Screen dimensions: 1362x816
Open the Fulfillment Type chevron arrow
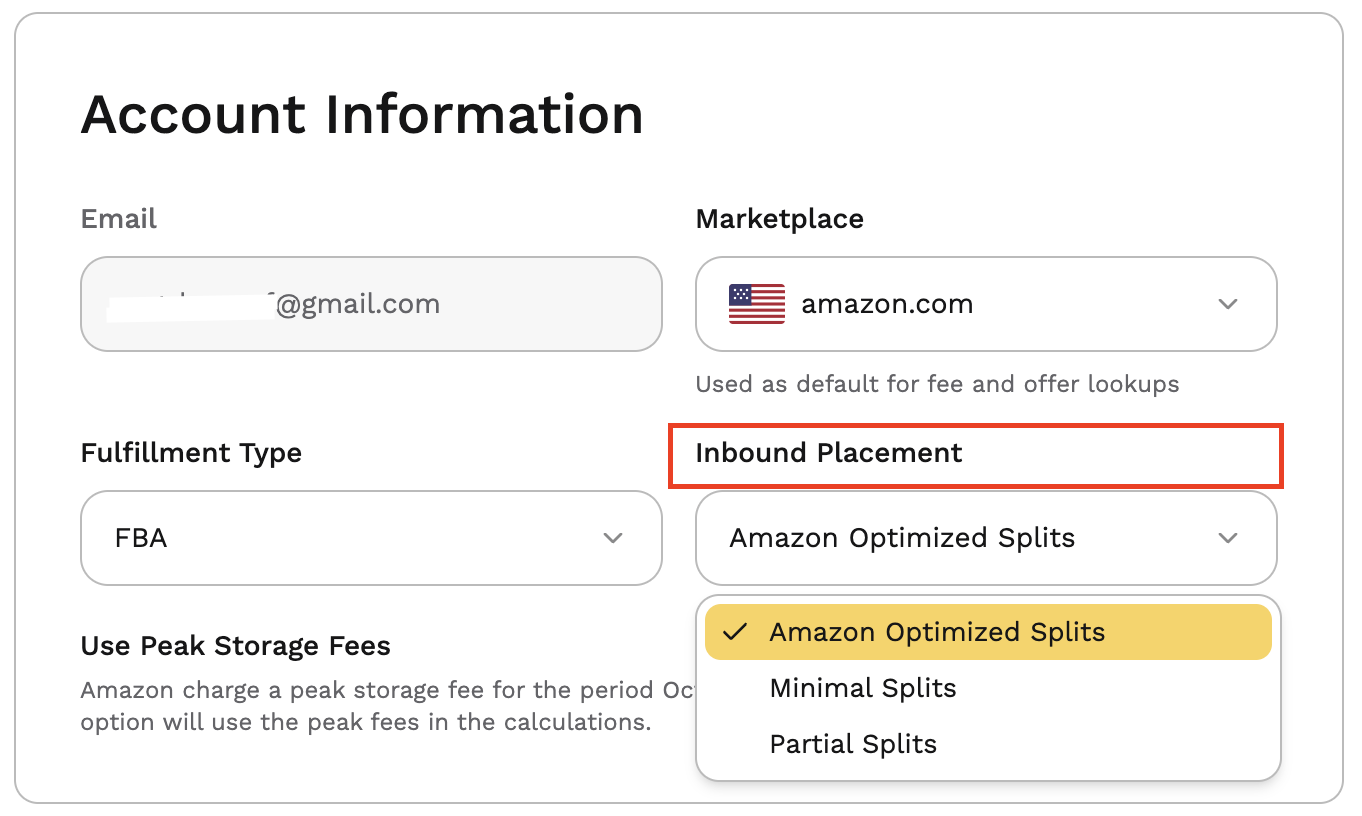tap(613, 538)
